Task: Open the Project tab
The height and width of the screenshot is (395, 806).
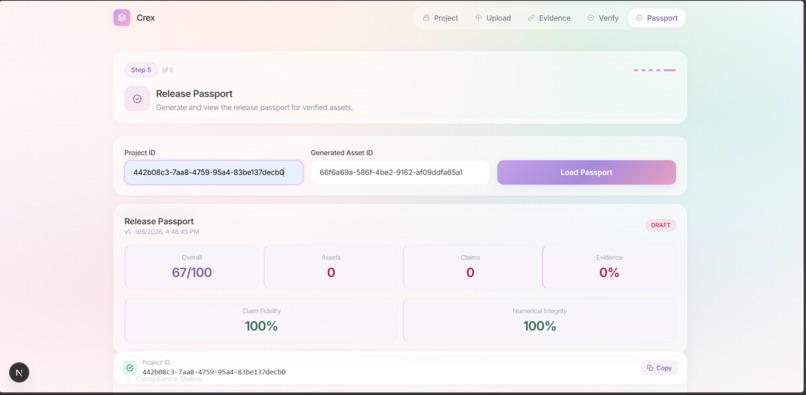Action: click(x=440, y=18)
